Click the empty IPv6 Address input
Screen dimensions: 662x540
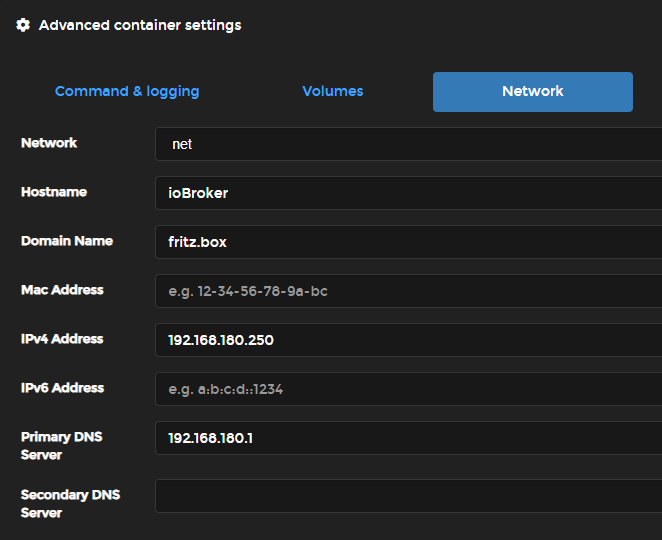pyautogui.click(x=409, y=389)
